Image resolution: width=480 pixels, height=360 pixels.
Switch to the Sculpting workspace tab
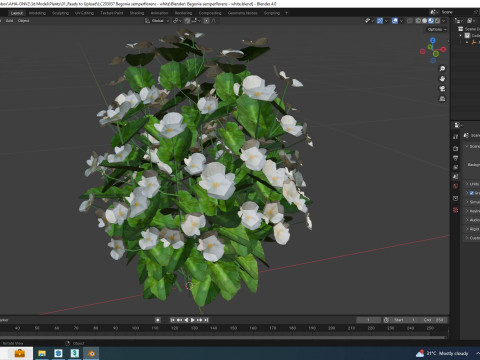60,13
